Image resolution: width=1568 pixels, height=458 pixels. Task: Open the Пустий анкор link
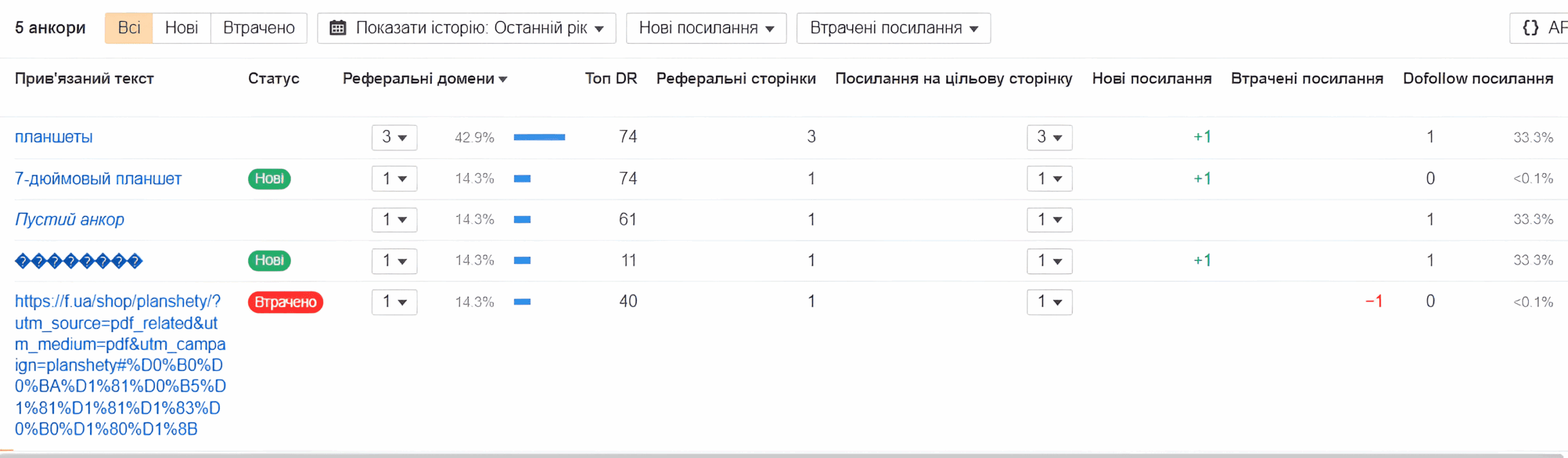69,219
